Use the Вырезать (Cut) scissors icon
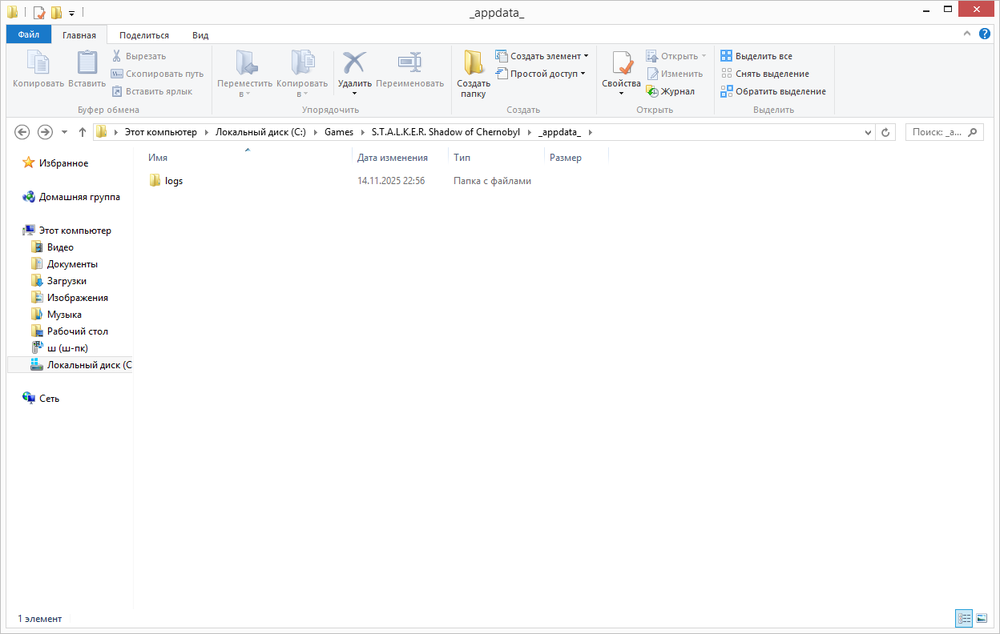The height and width of the screenshot is (634, 1000). (x=116, y=55)
